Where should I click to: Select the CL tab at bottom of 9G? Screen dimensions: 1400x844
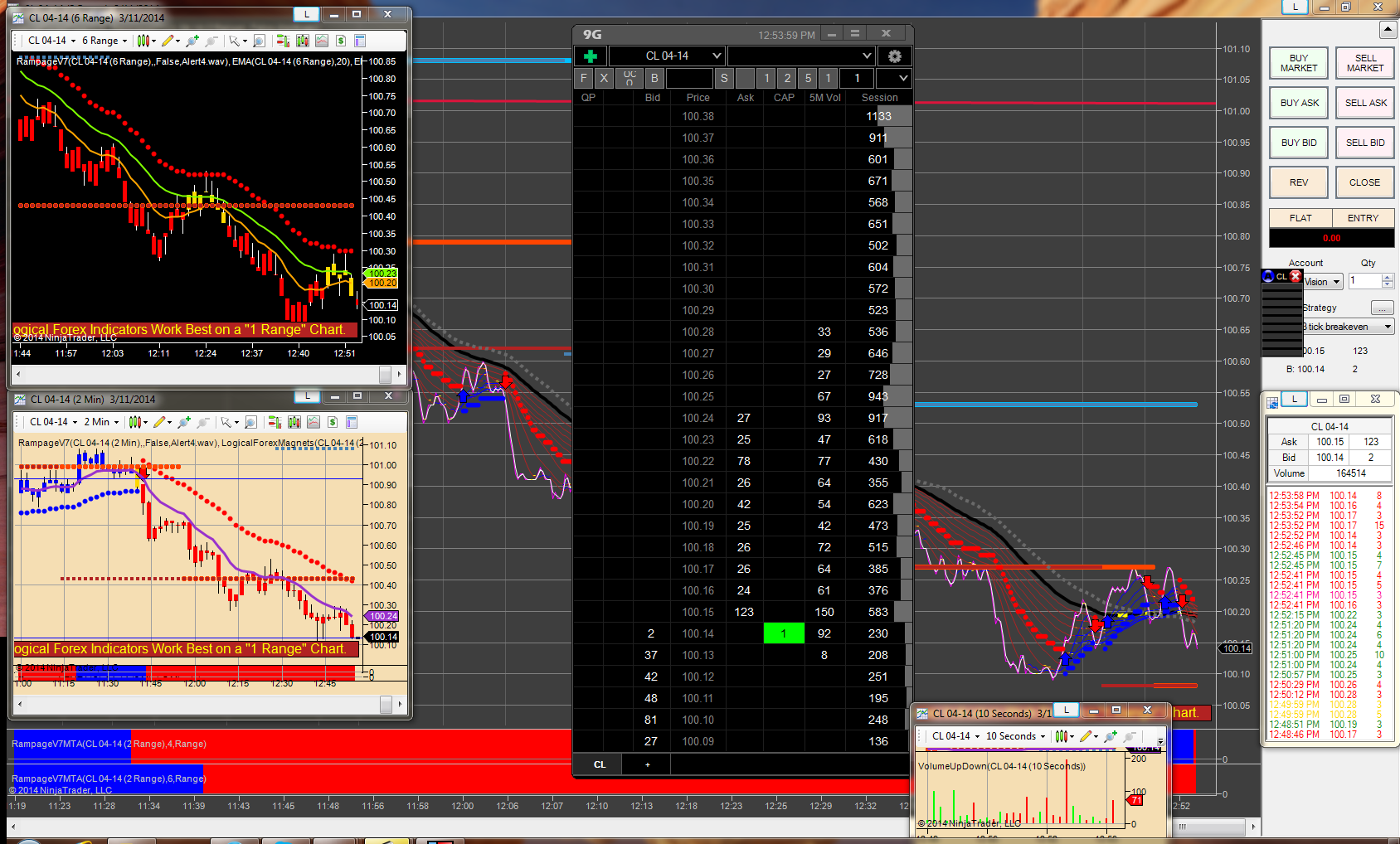[600, 764]
